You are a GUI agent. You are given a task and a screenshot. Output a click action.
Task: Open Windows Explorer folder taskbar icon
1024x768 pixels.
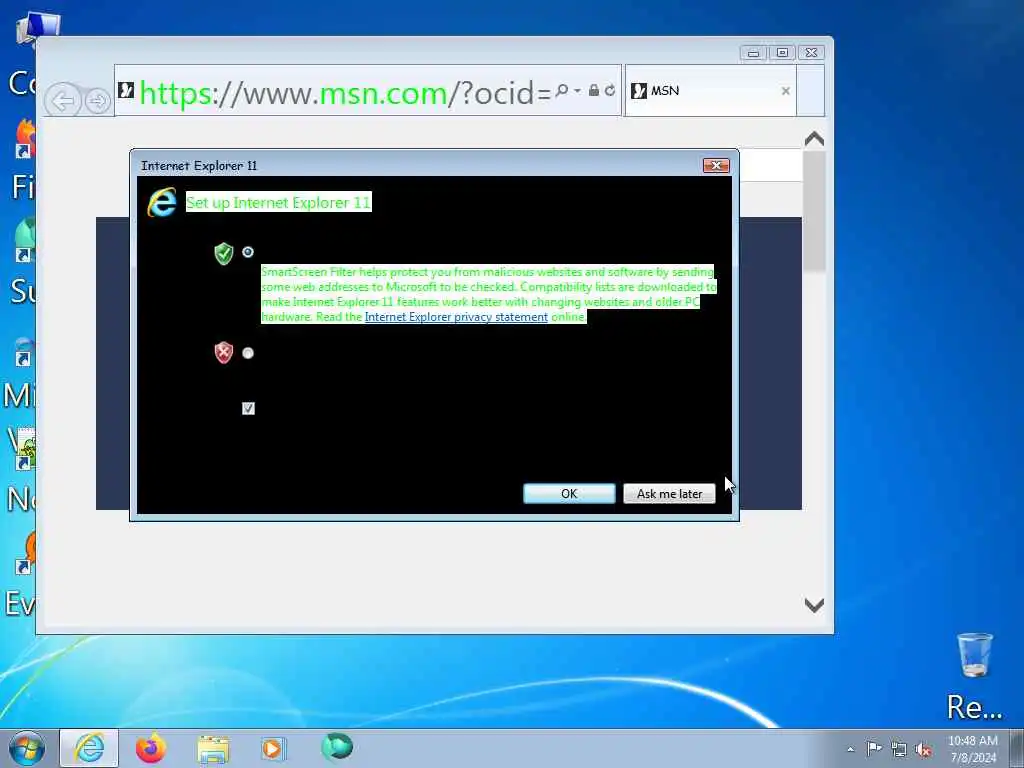click(213, 749)
